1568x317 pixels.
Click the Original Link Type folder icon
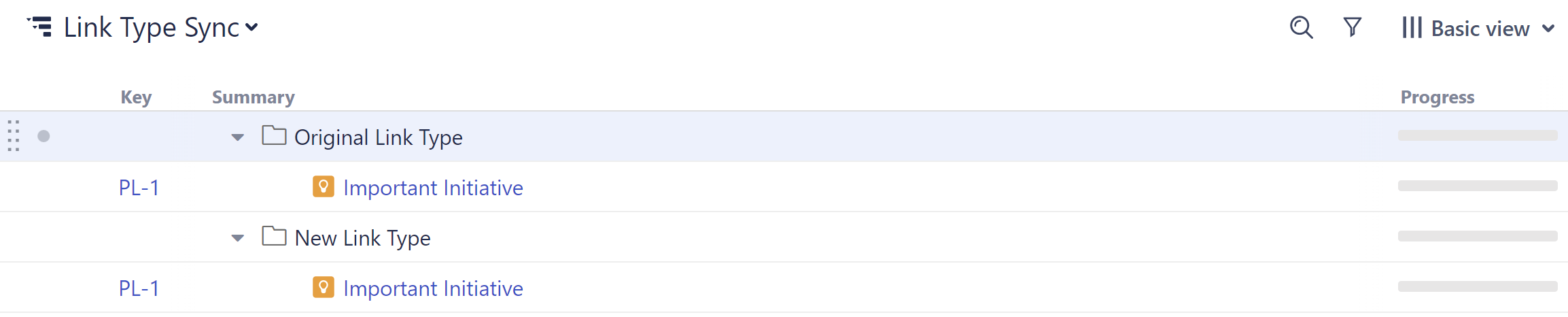click(274, 136)
